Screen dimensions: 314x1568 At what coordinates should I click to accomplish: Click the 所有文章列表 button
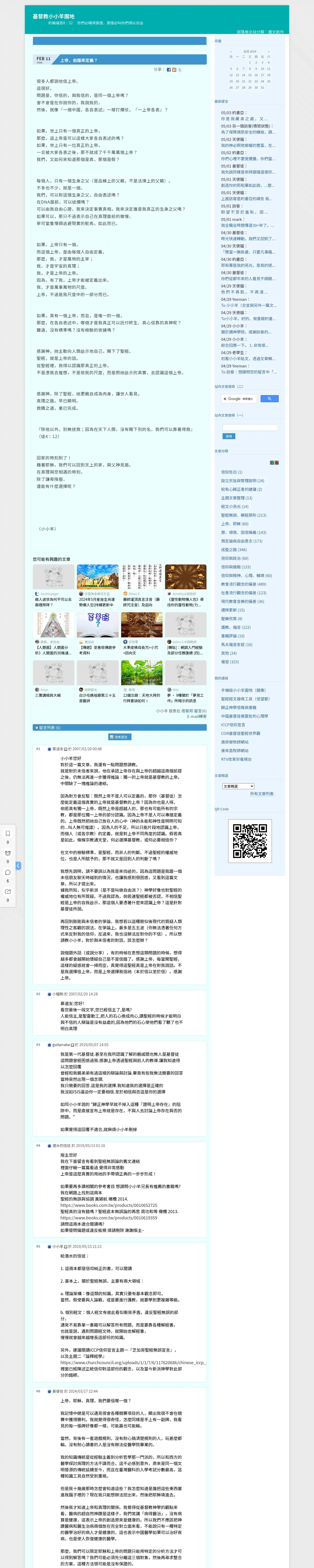coord(262,794)
